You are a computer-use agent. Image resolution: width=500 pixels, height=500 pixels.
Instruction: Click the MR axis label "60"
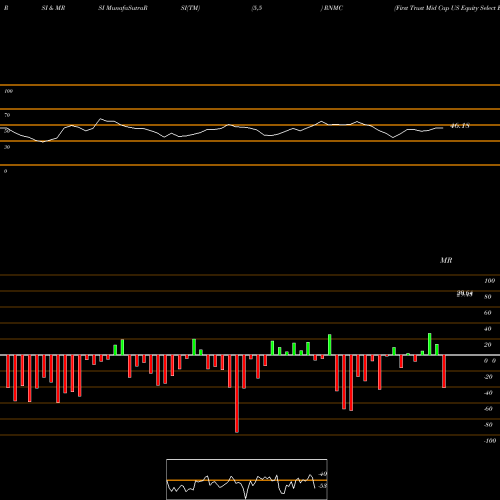click(x=488, y=313)
